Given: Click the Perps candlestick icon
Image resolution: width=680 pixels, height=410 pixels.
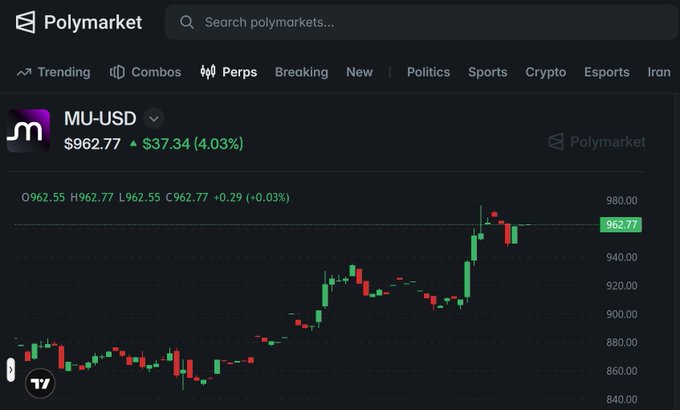Looking at the screenshot, I should point(208,72).
